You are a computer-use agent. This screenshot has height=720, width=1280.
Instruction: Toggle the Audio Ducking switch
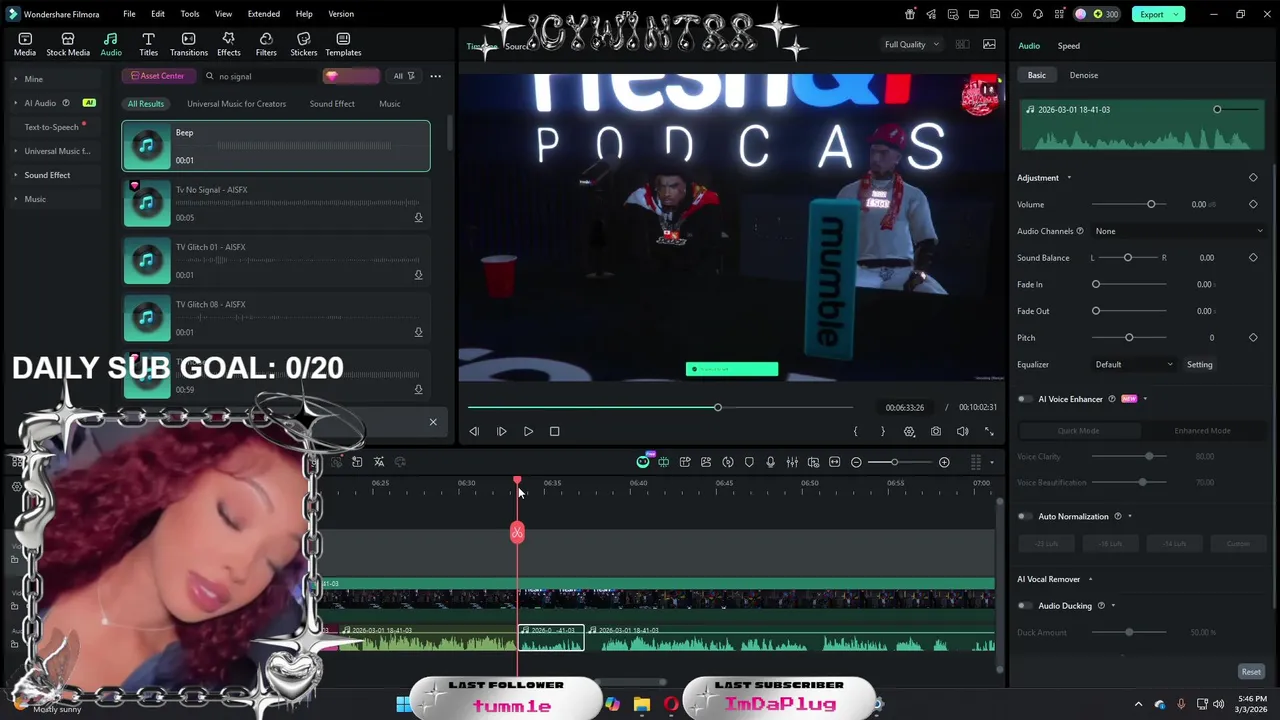(x=1025, y=606)
